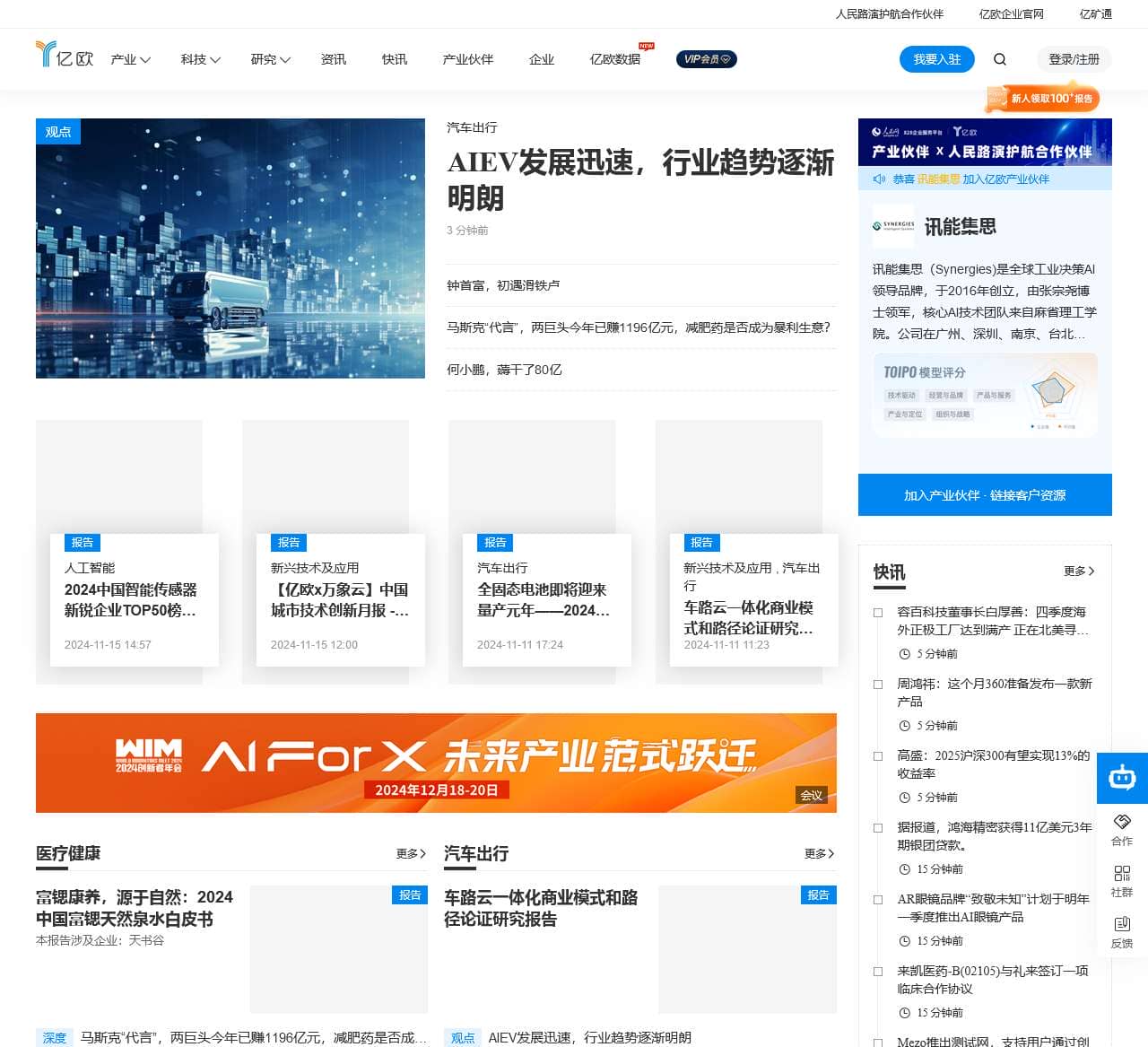
Task: Click the 汽车出行 category above headline
Action: click(472, 127)
